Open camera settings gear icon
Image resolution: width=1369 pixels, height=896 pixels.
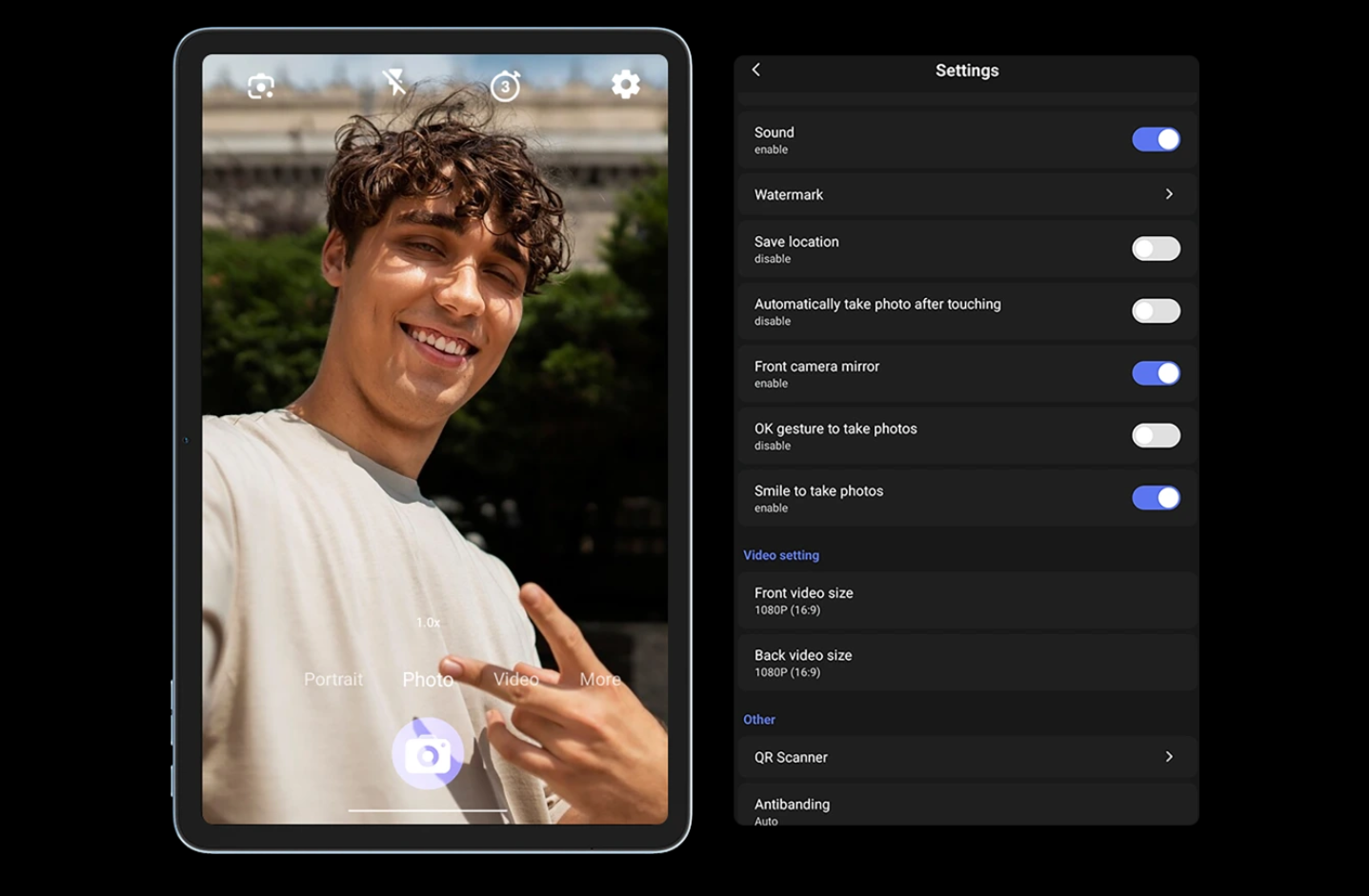tap(625, 85)
